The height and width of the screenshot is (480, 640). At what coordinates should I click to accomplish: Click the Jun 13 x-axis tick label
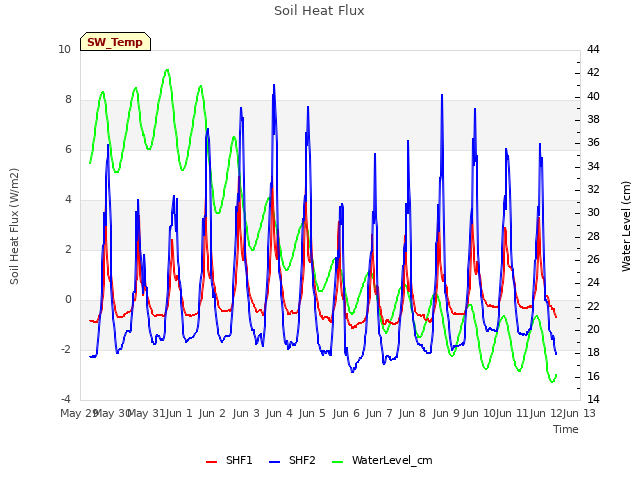pos(579,413)
